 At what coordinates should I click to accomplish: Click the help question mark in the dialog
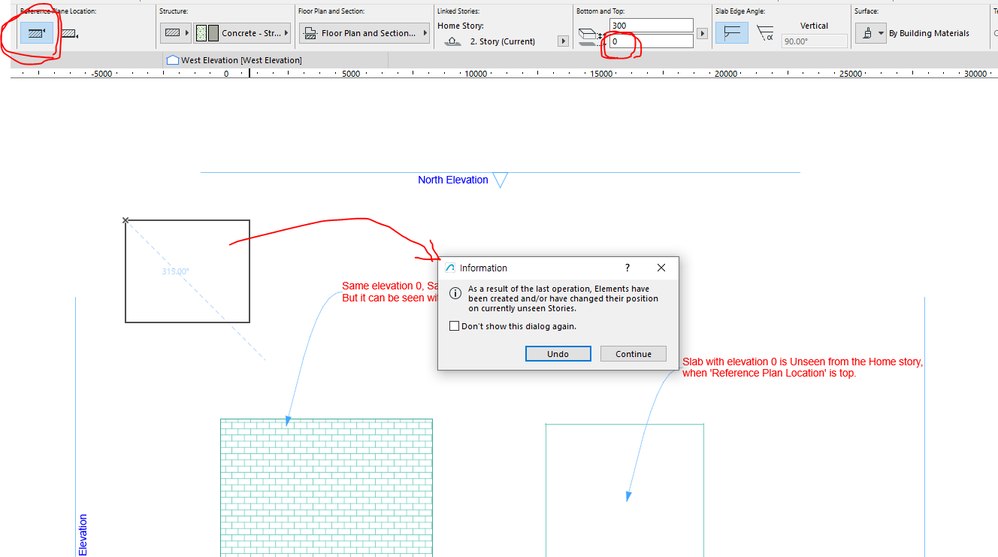point(627,268)
